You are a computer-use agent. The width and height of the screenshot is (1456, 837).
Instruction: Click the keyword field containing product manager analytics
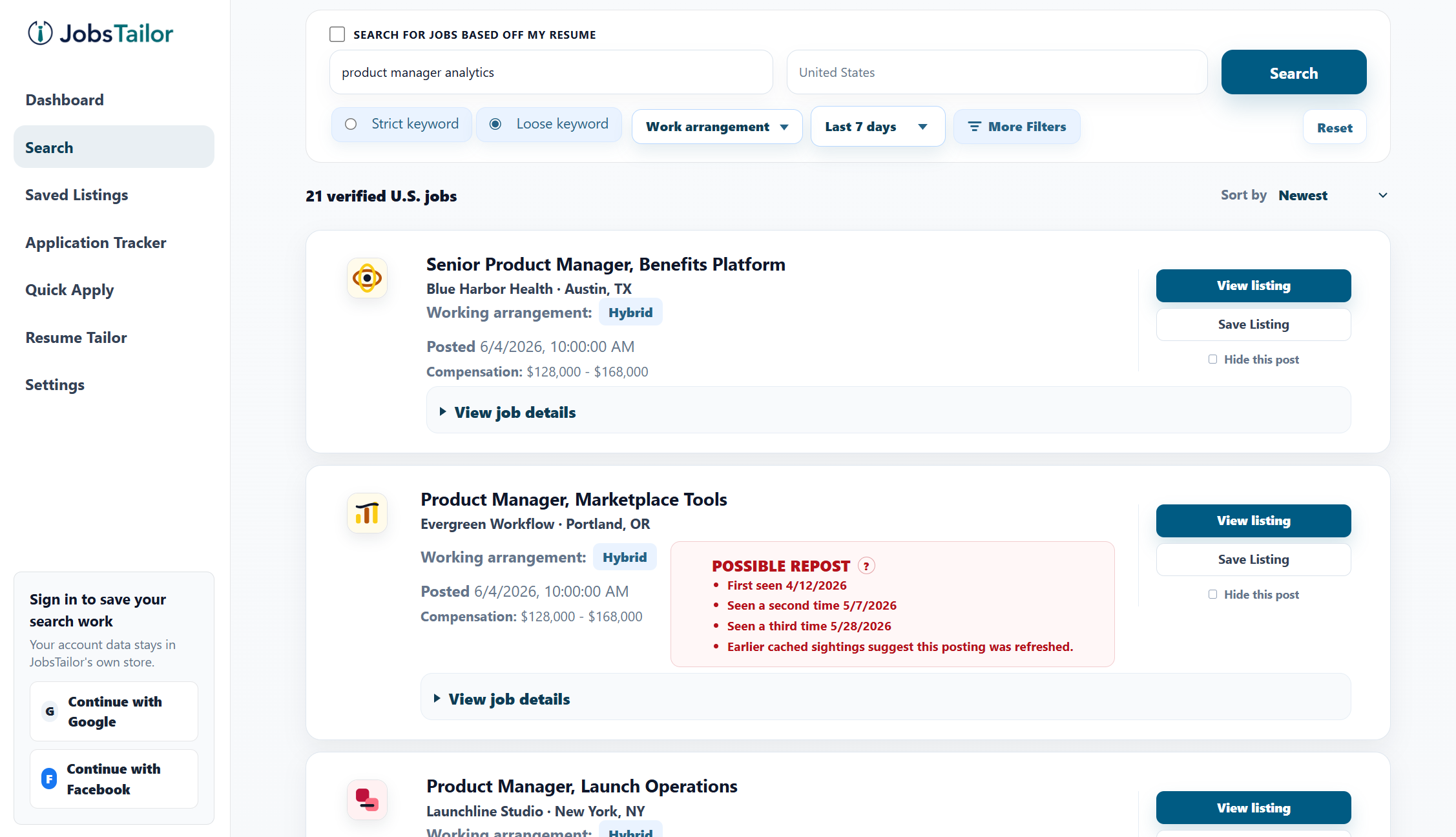[x=551, y=72]
